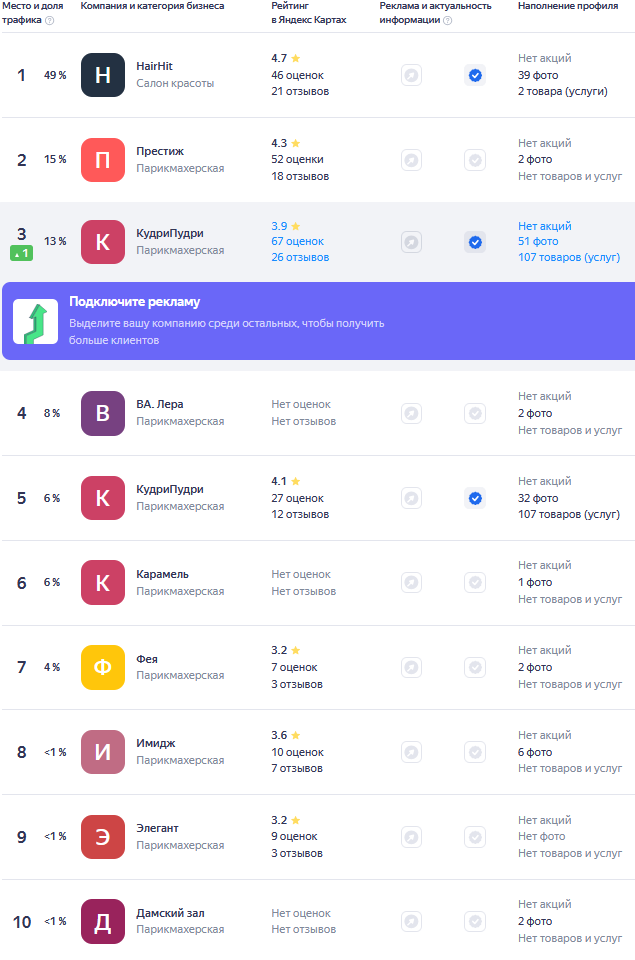The image size is (635, 960).
Task: Click the 39 фото text
Action: point(538,75)
